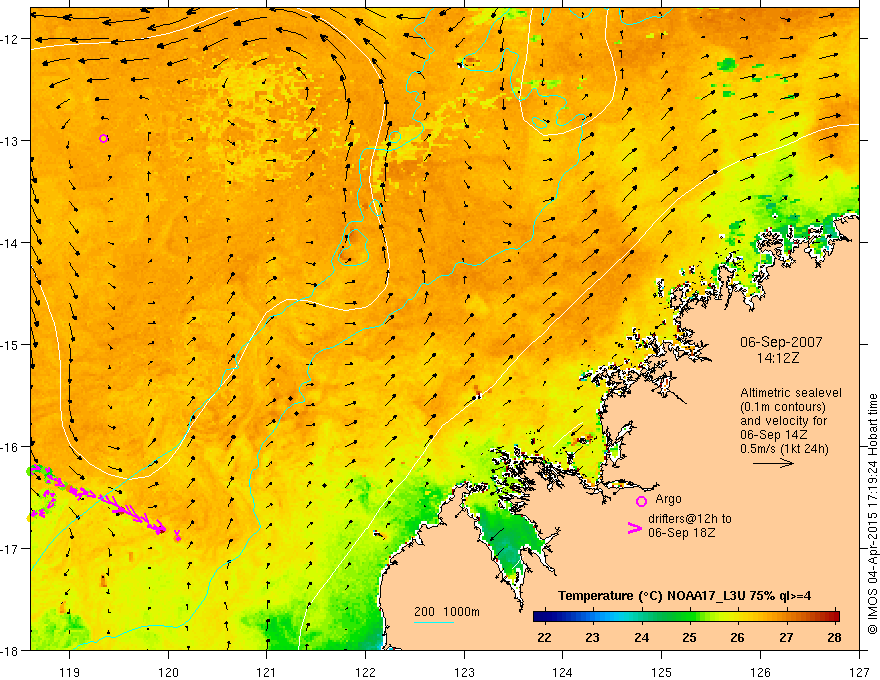Click the 'drifters@12h to' legend text

(690, 518)
